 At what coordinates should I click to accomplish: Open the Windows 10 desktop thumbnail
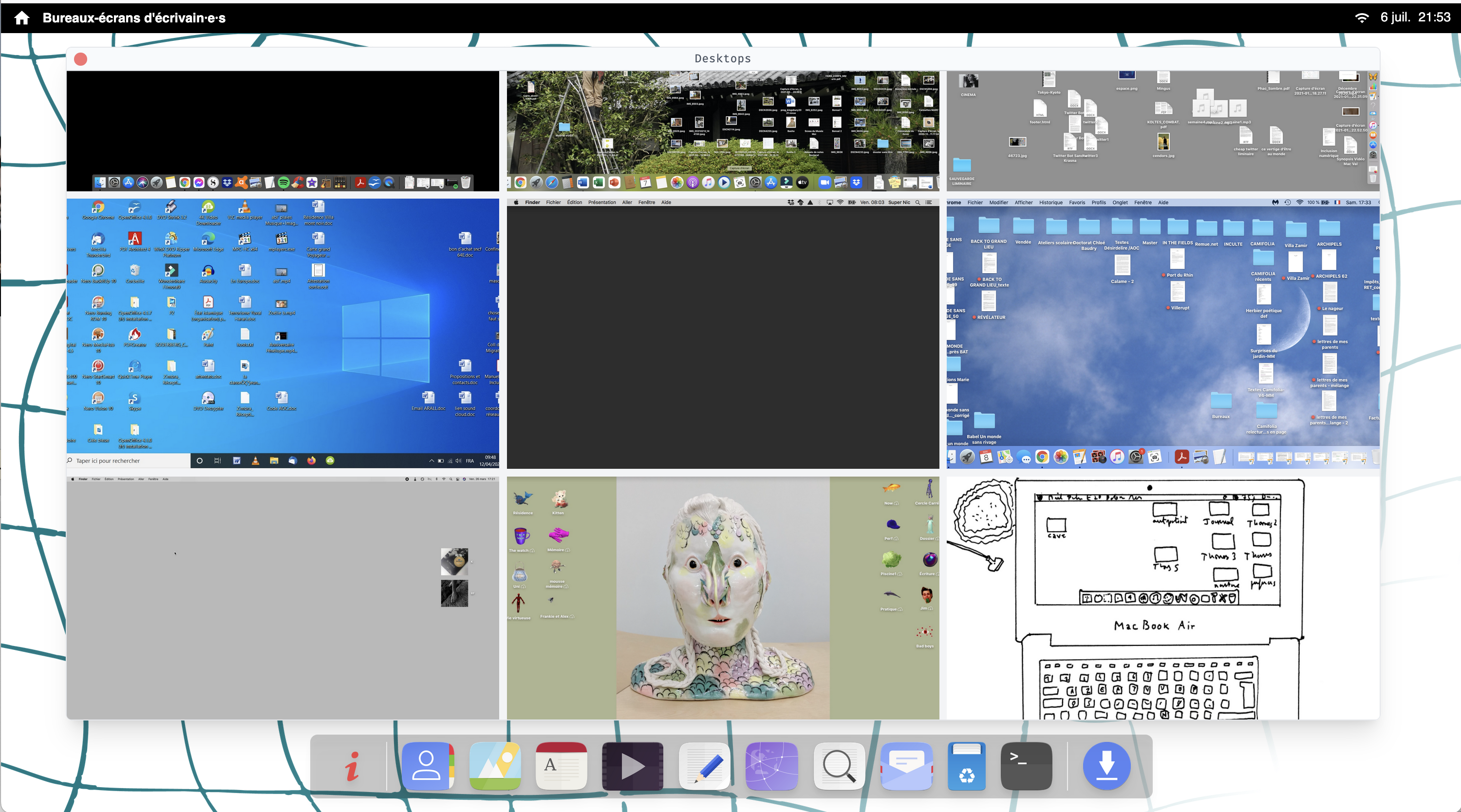point(282,333)
